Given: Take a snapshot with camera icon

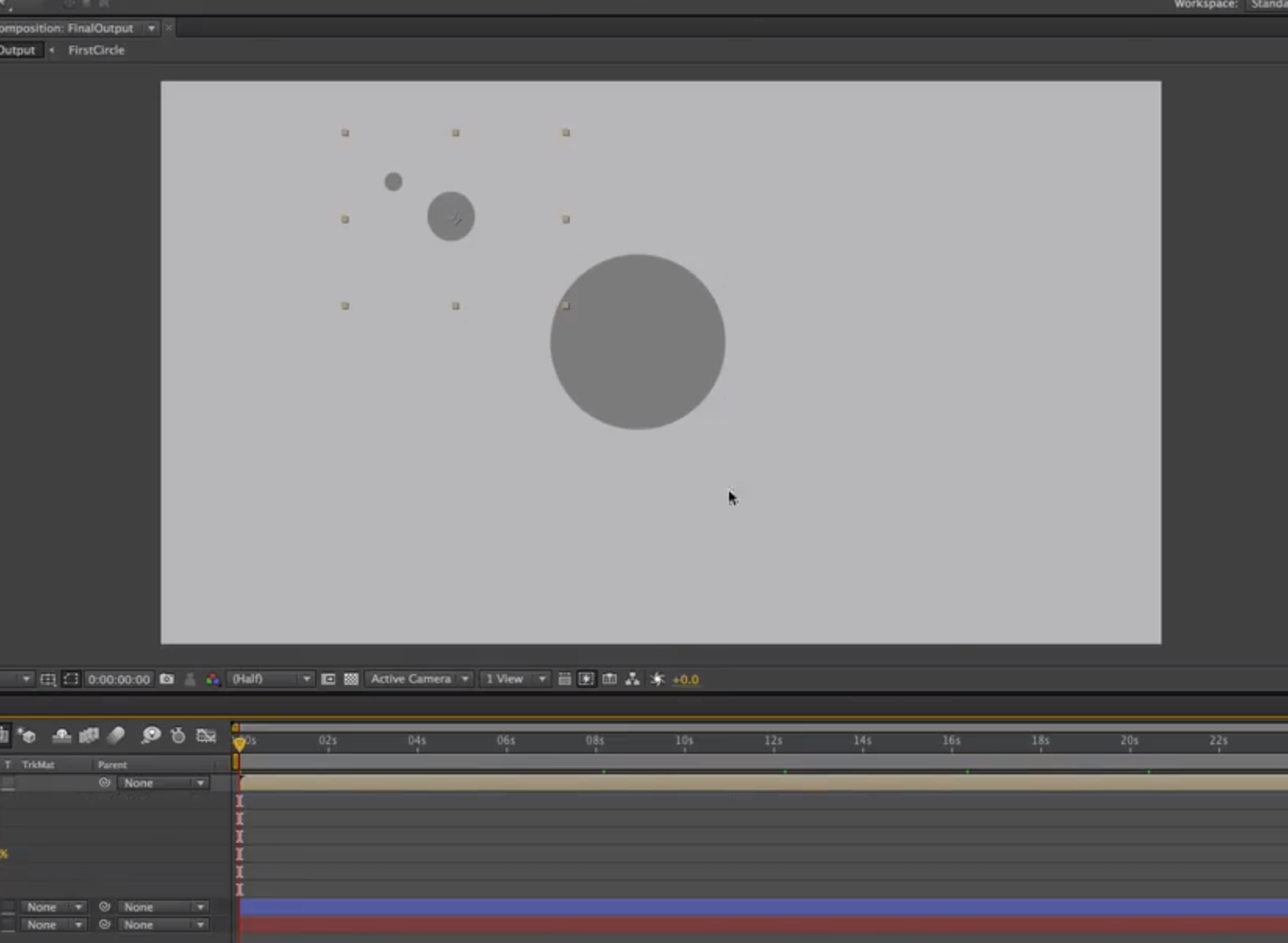Looking at the screenshot, I should pyautogui.click(x=166, y=679).
